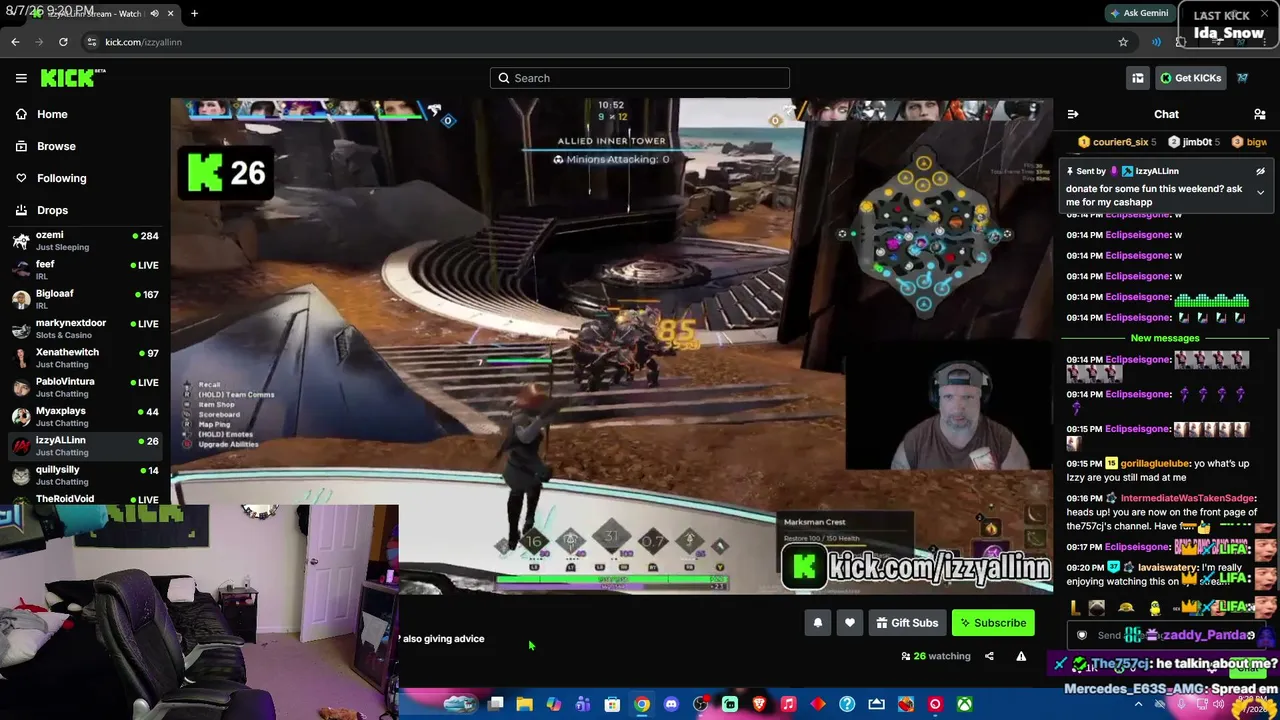Open Microsoft Store from taskbar
Image resolution: width=1280 pixels, height=720 pixels.
(x=612, y=705)
